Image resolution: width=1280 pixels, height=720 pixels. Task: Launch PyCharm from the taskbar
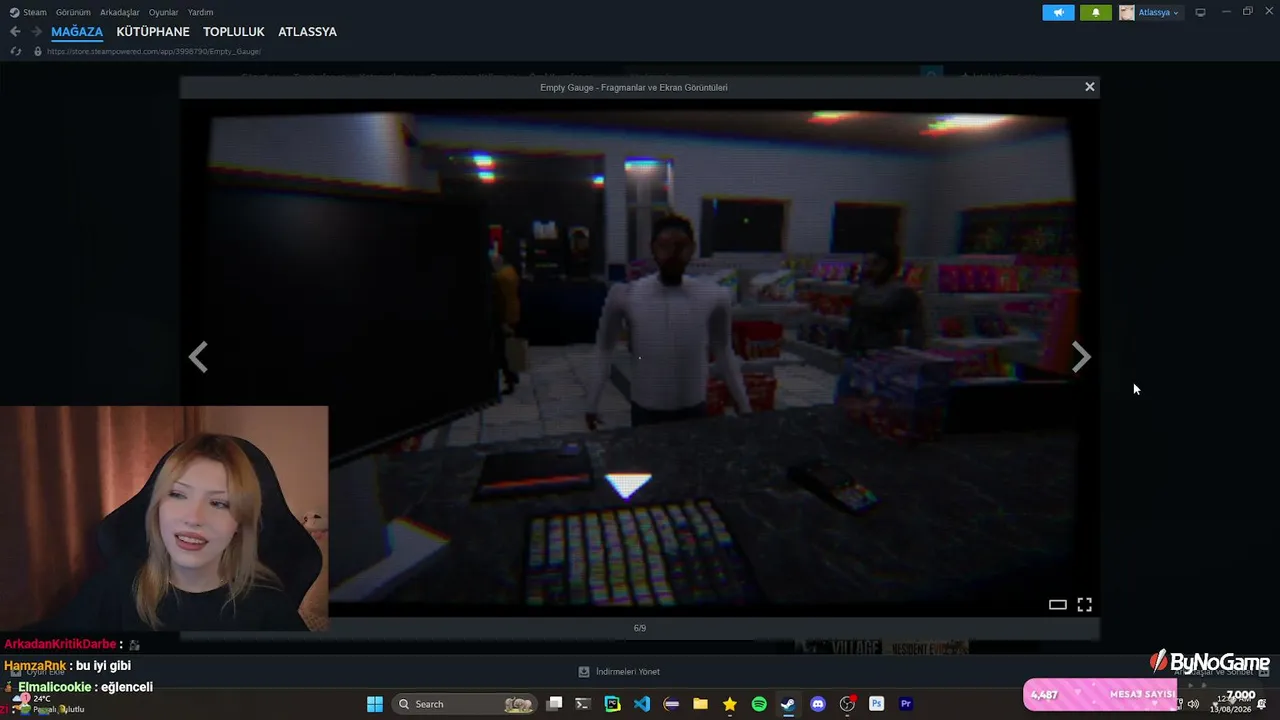tap(612, 704)
